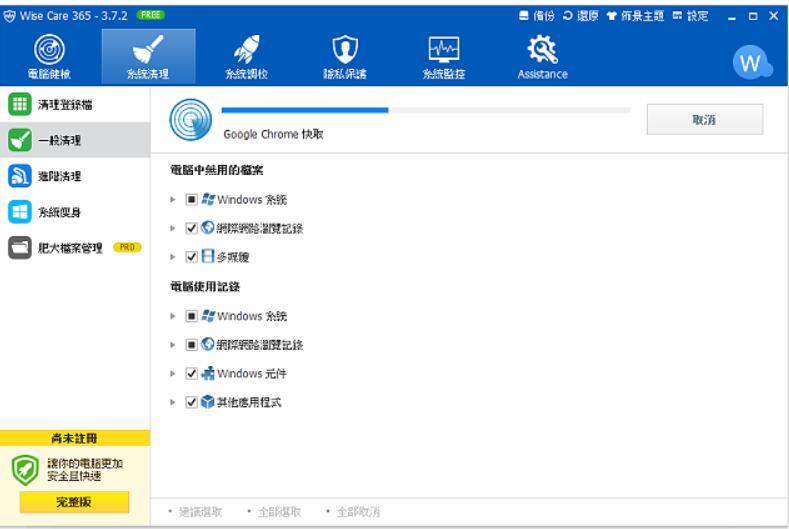
Task: Open 設定 settings in title bar
Action: [x=690, y=16]
